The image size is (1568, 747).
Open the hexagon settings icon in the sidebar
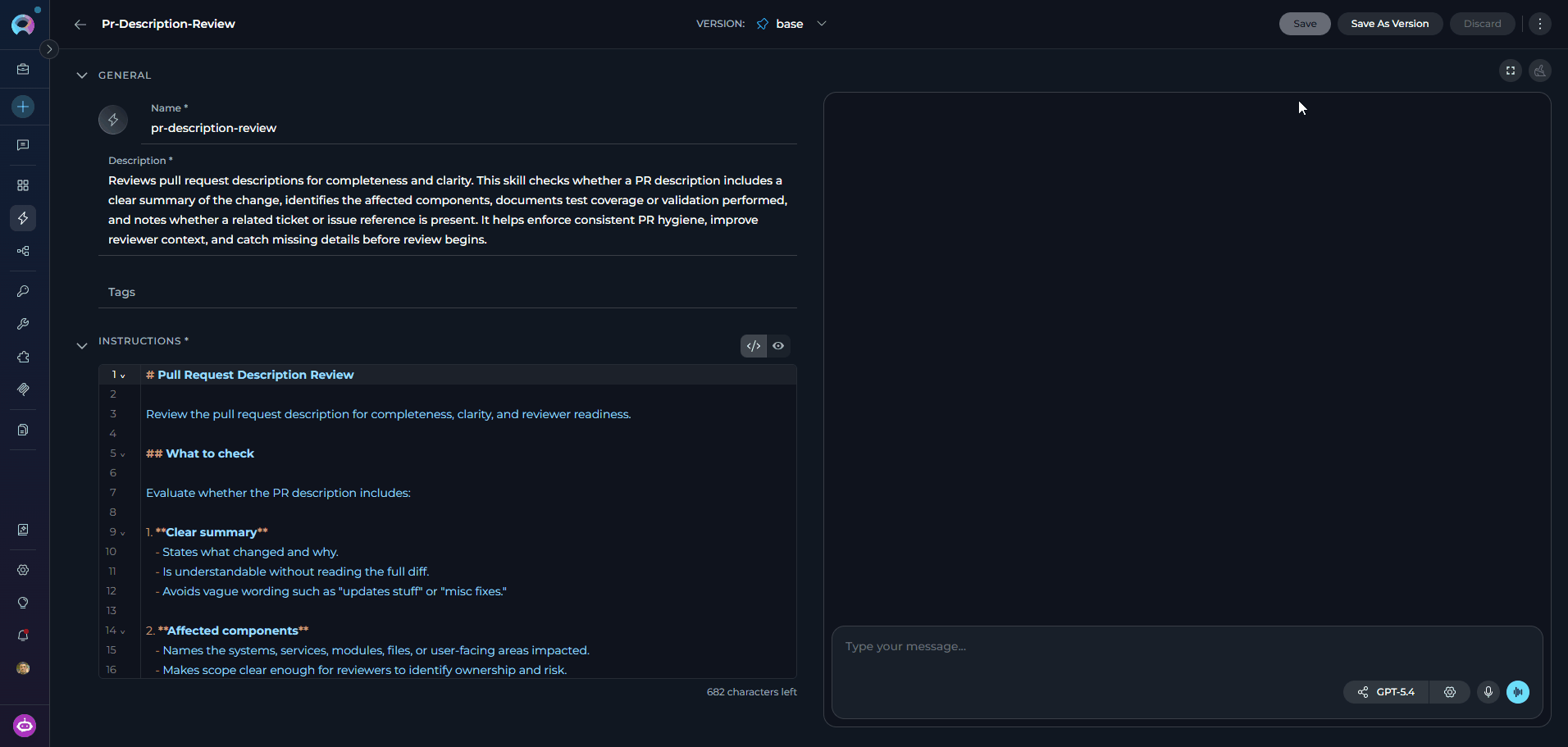point(23,570)
